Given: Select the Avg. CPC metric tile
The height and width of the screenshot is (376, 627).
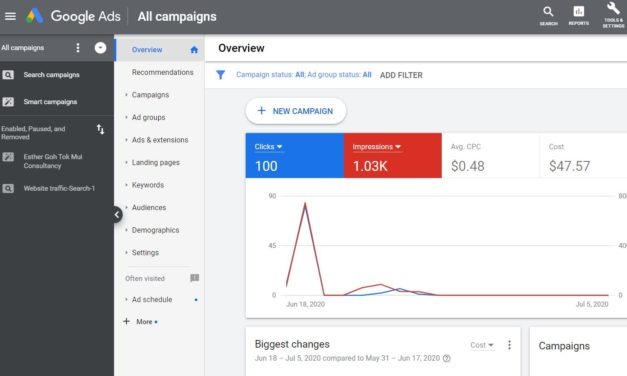Looking at the screenshot, I should pos(491,156).
